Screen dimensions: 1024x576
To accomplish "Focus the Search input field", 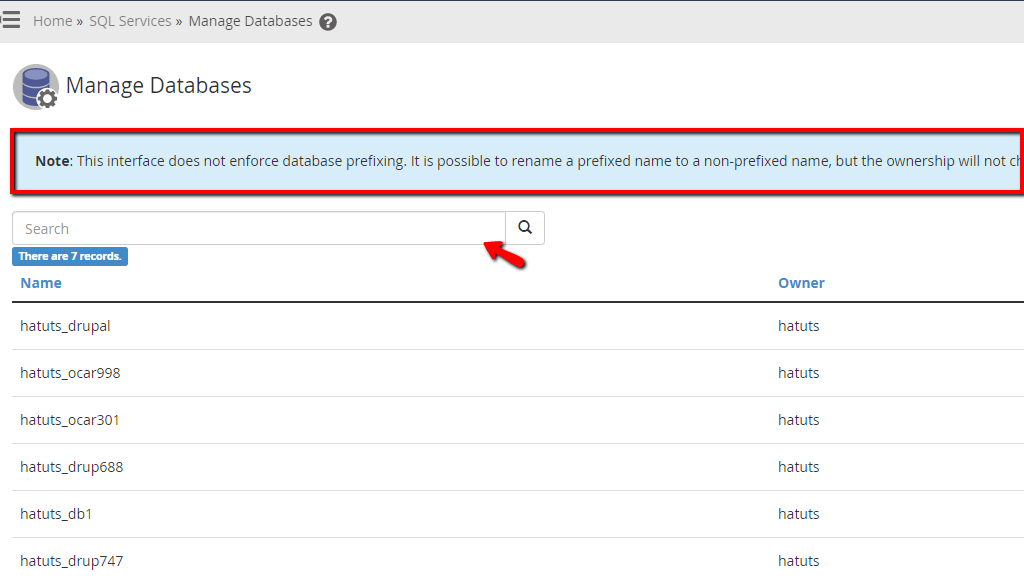I will click(x=259, y=228).
